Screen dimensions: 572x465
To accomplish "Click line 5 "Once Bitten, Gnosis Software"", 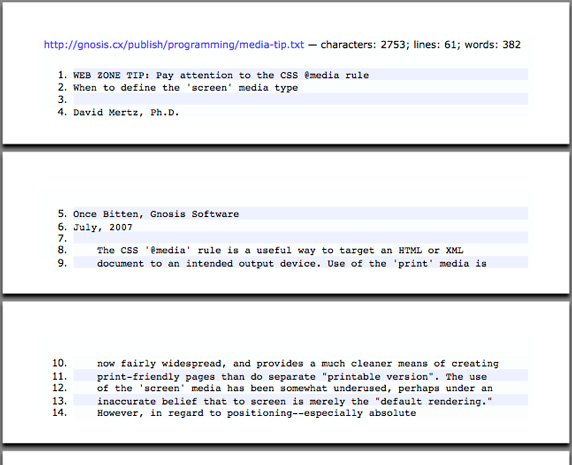I will click(300, 213).
